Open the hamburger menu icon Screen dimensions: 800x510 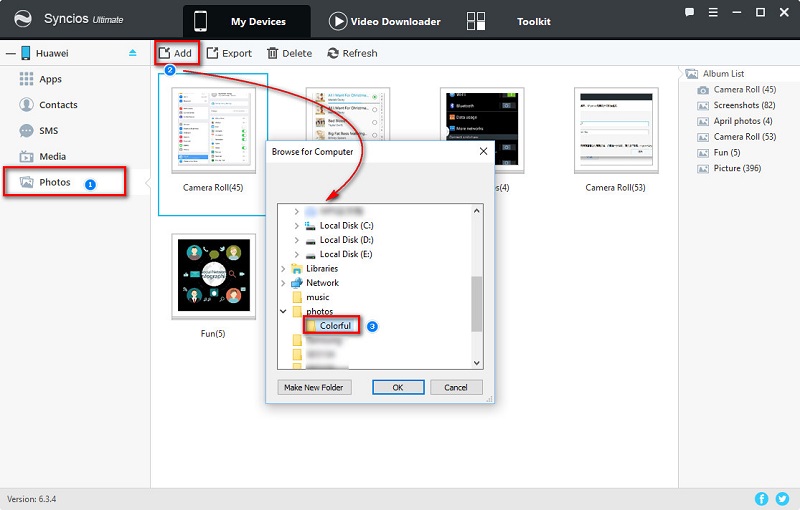point(713,12)
